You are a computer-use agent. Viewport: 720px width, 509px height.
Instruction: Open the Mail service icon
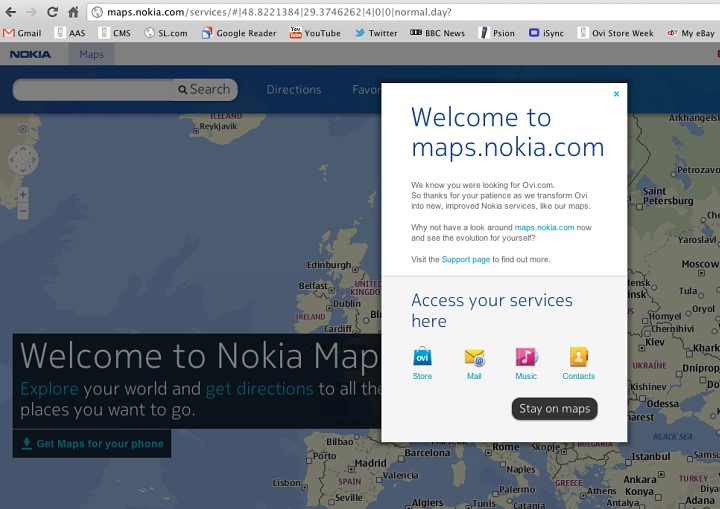474,358
